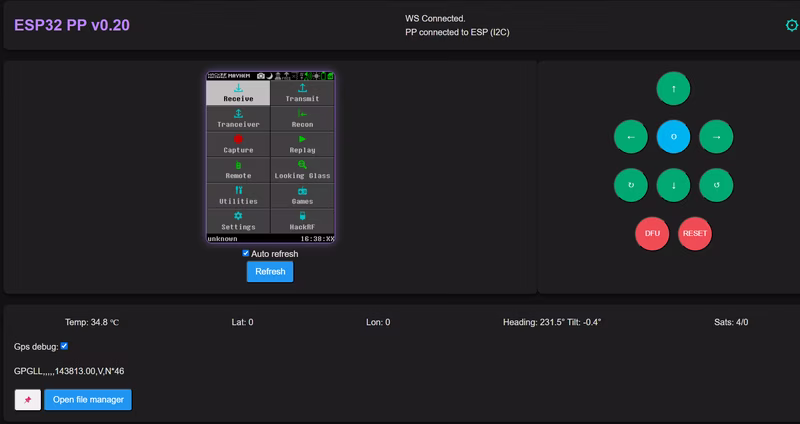The image size is (800, 424).
Task: Click the Lon: 0 value
Action: coord(378,322)
